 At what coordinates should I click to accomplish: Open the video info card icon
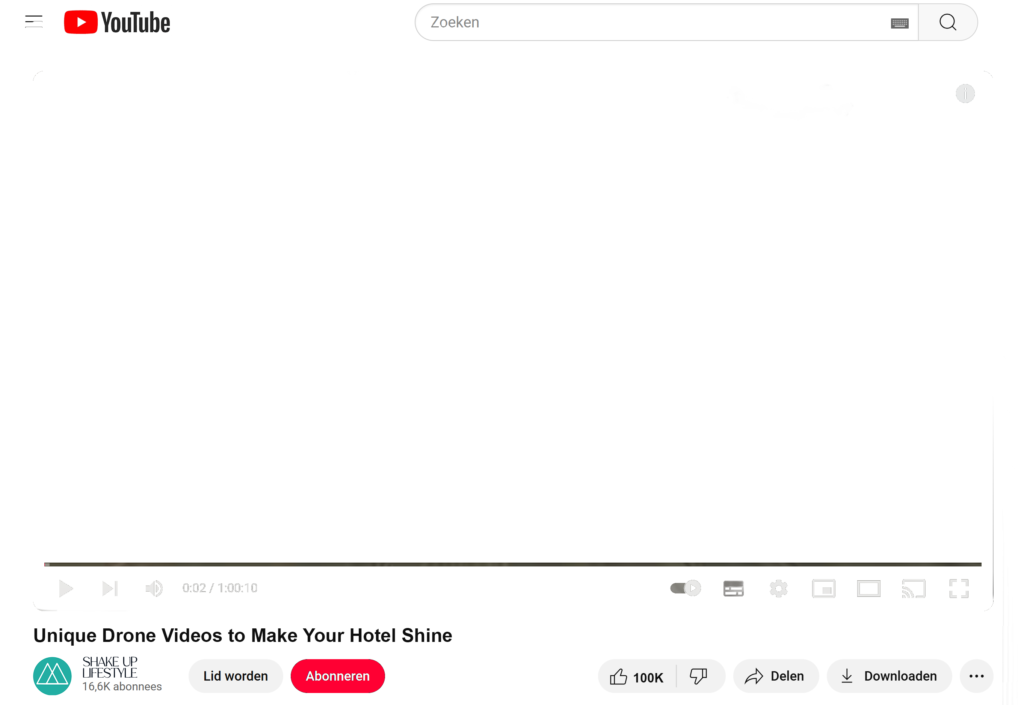click(965, 93)
